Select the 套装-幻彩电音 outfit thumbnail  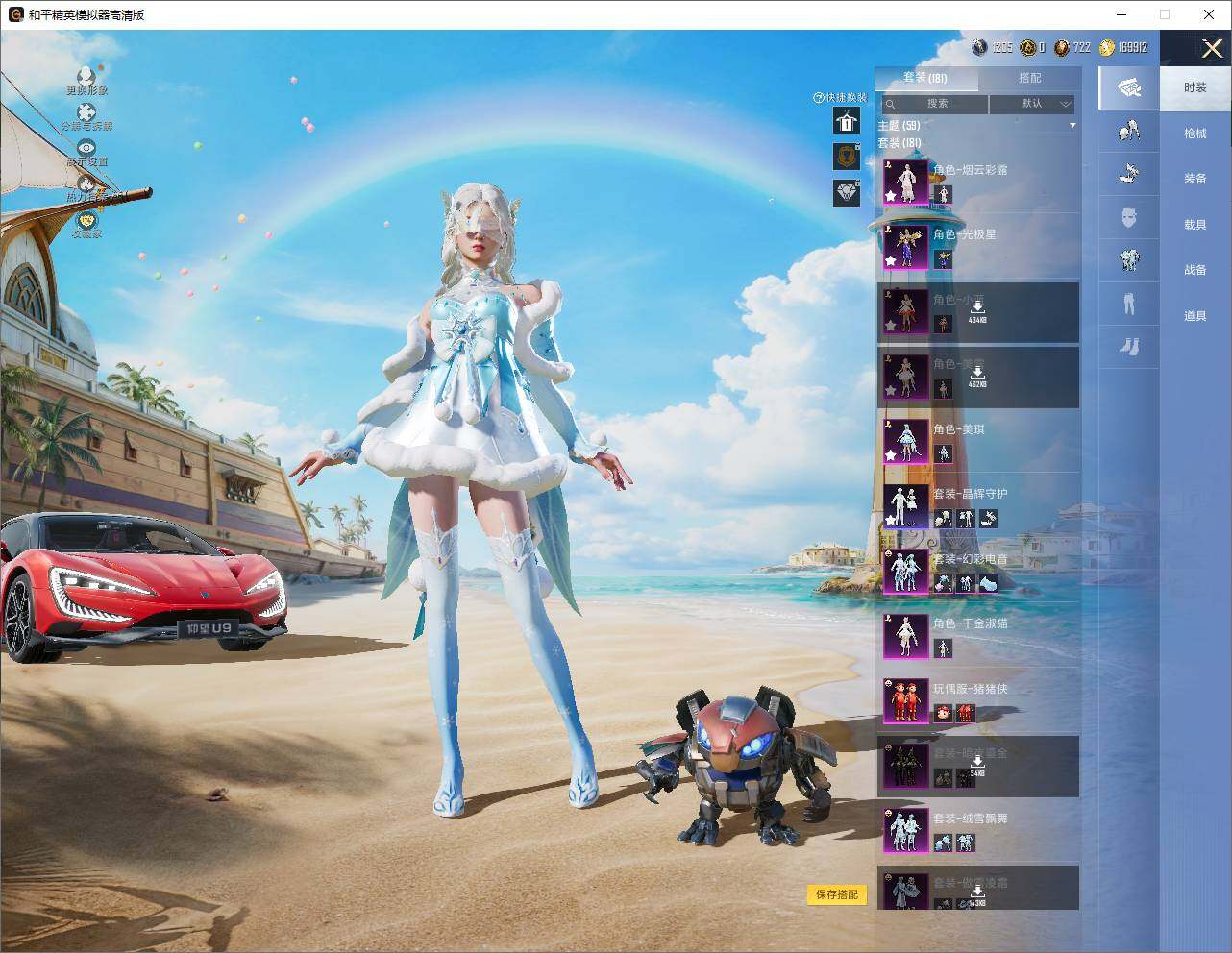[x=906, y=572]
